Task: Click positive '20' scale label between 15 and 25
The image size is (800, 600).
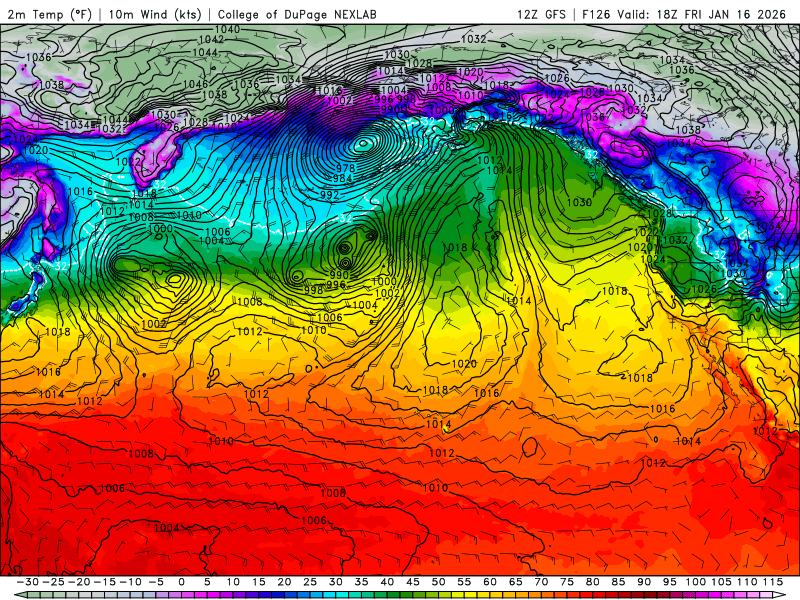Action: coord(284,582)
